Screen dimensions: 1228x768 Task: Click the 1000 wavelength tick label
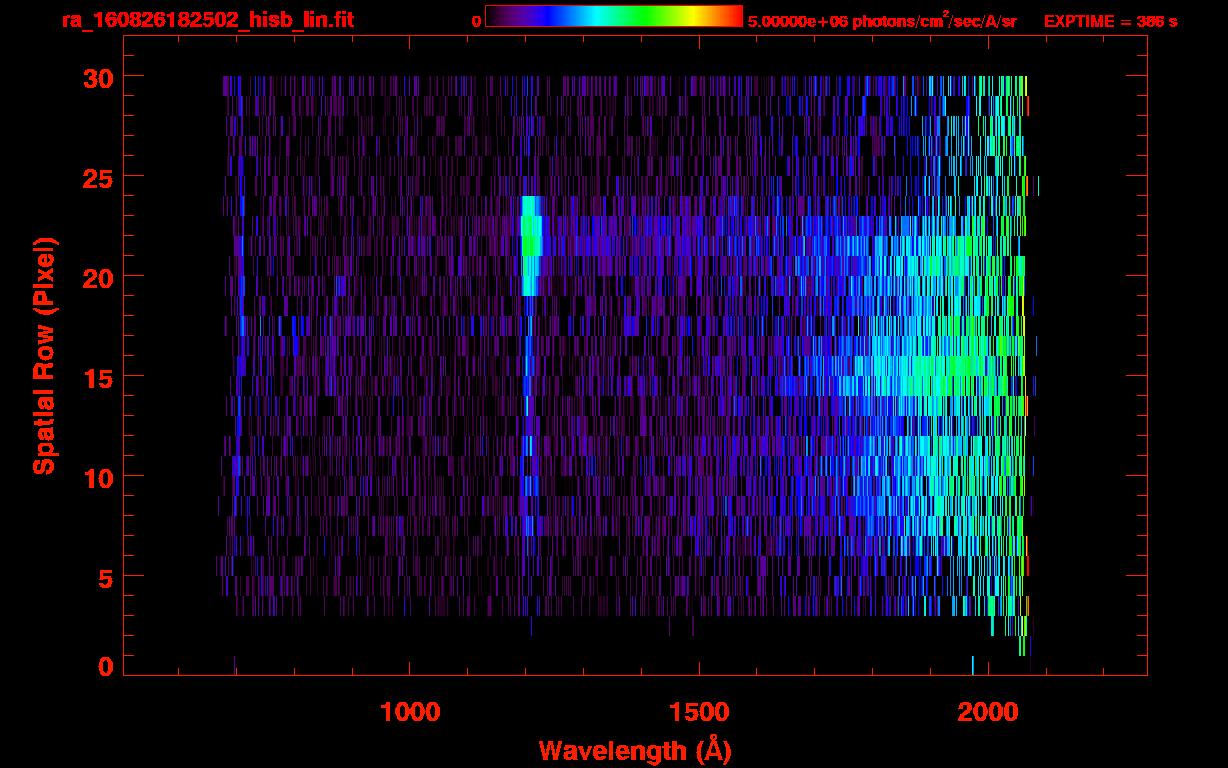(x=410, y=711)
